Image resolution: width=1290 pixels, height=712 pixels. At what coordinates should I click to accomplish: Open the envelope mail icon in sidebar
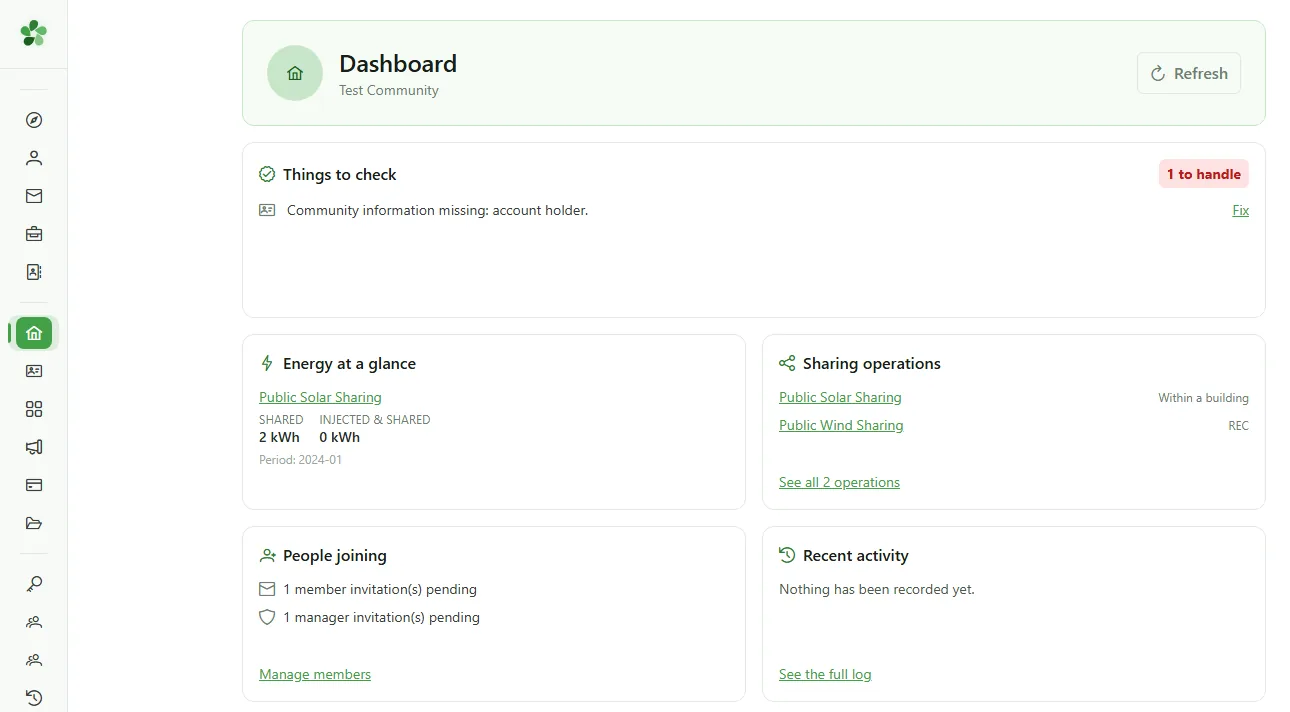tap(34, 196)
